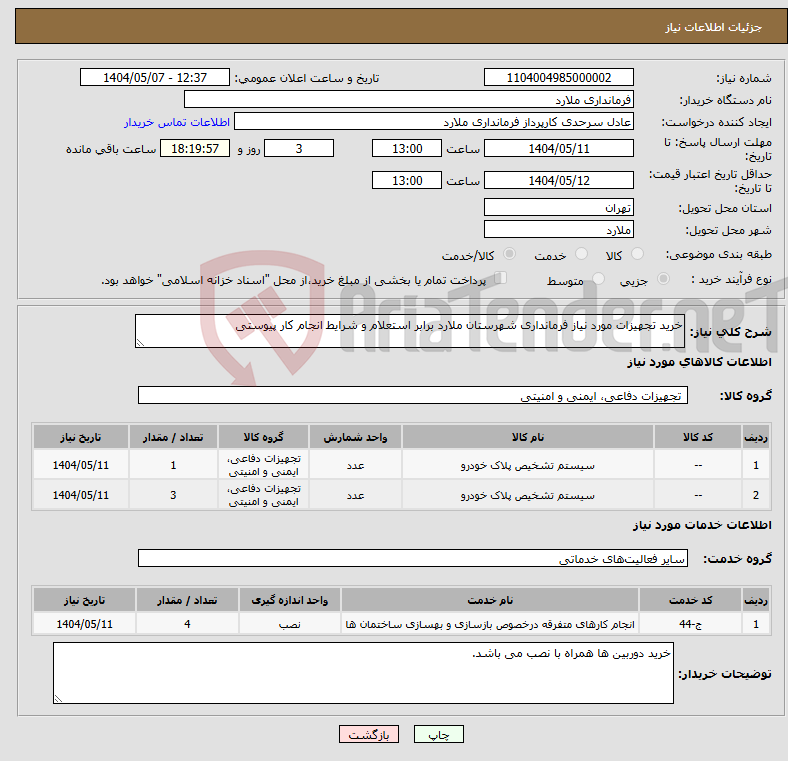The image size is (788, 761).
Task: Click the unit cell عدد in goods row 2
Action: pos(355,495)
